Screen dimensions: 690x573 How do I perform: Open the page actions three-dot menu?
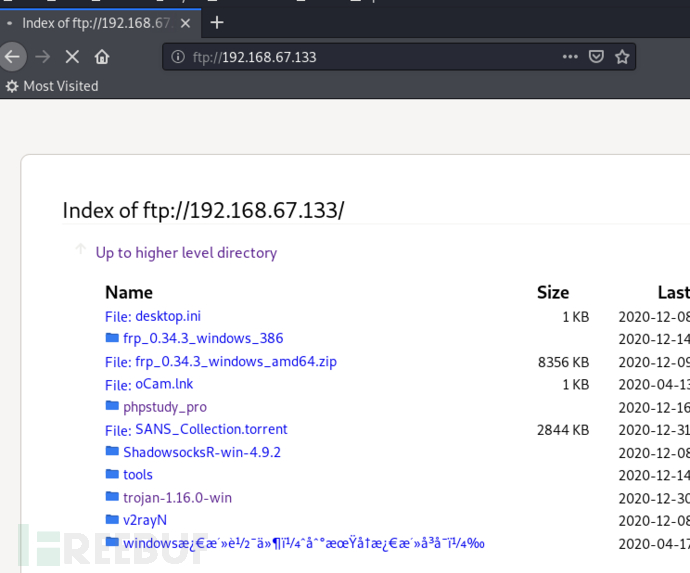coord(570,57)
